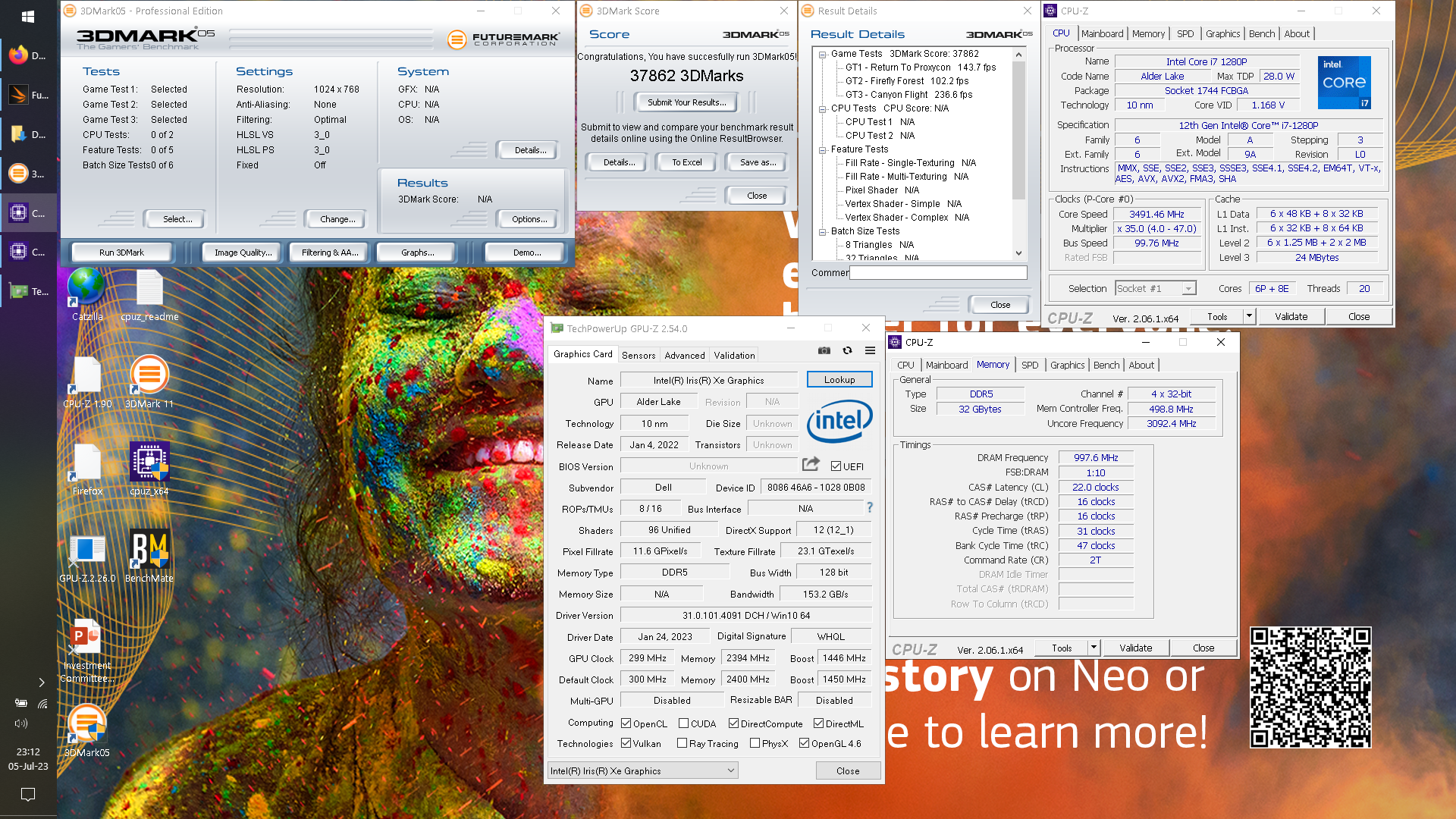
Task: Click the Filtering & AA button
Action: coord(330,253)
